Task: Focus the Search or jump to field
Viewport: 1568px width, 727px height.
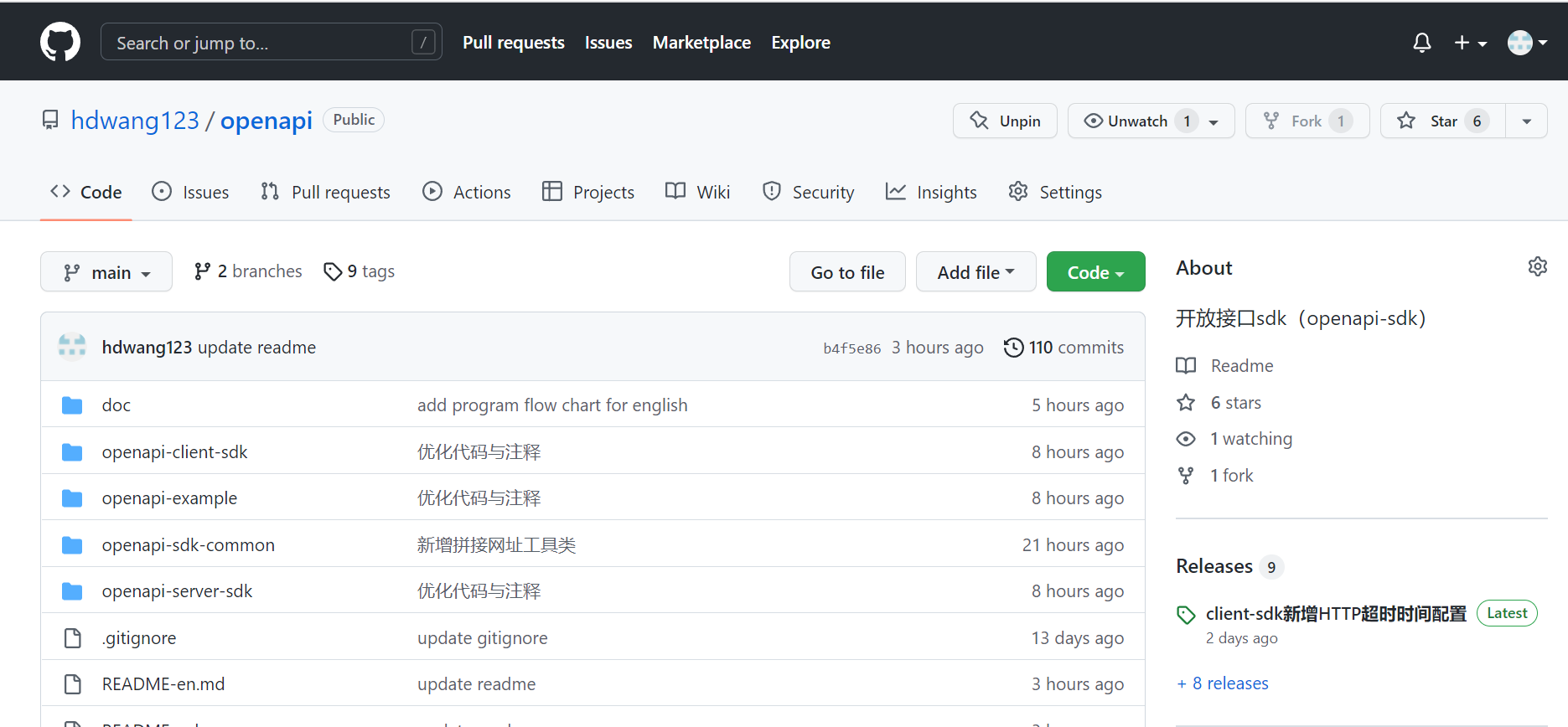Action: [271, 42]
